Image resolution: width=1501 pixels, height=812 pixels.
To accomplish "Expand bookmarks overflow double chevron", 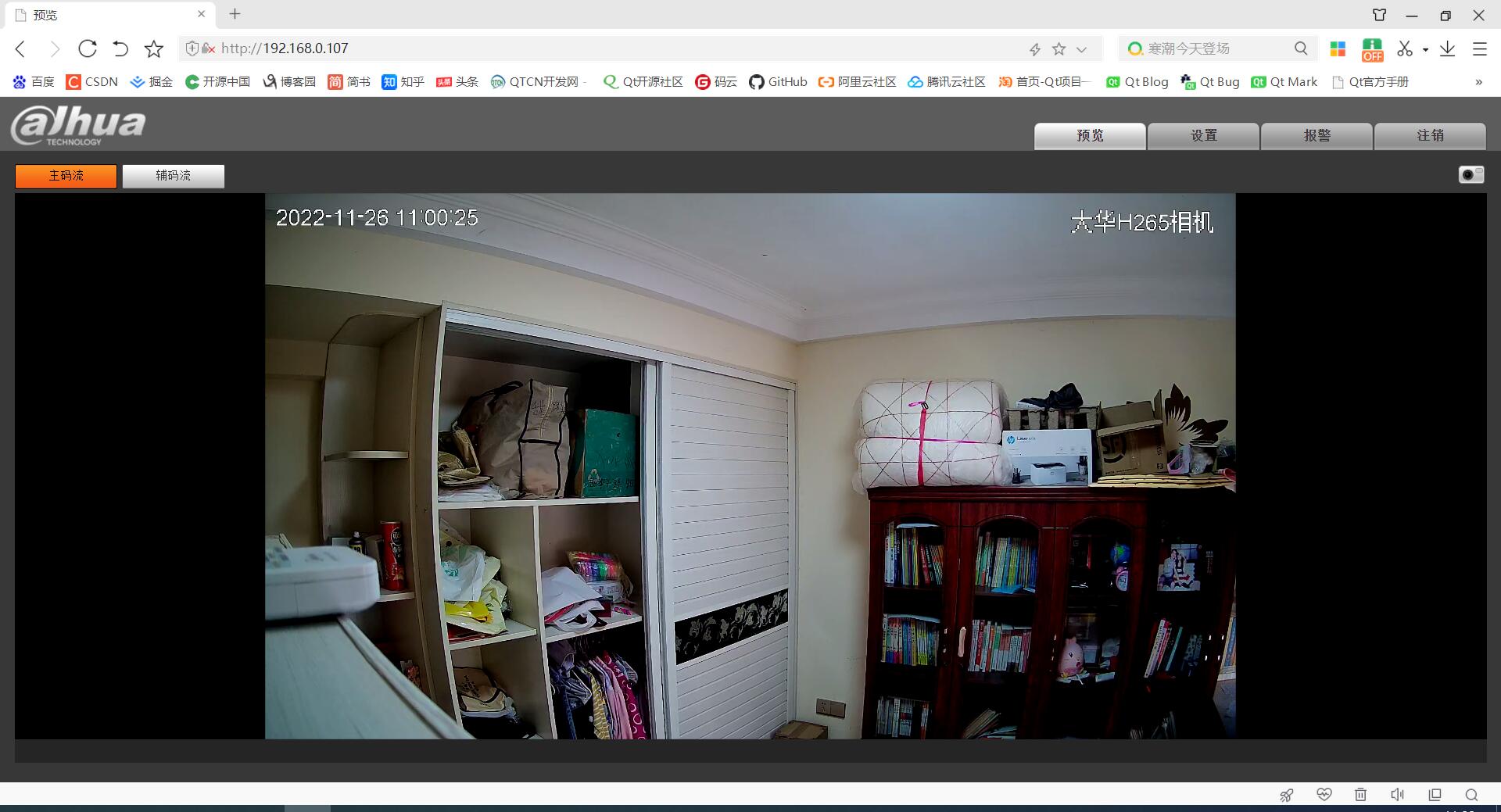I will click(x=1478, y=82).
